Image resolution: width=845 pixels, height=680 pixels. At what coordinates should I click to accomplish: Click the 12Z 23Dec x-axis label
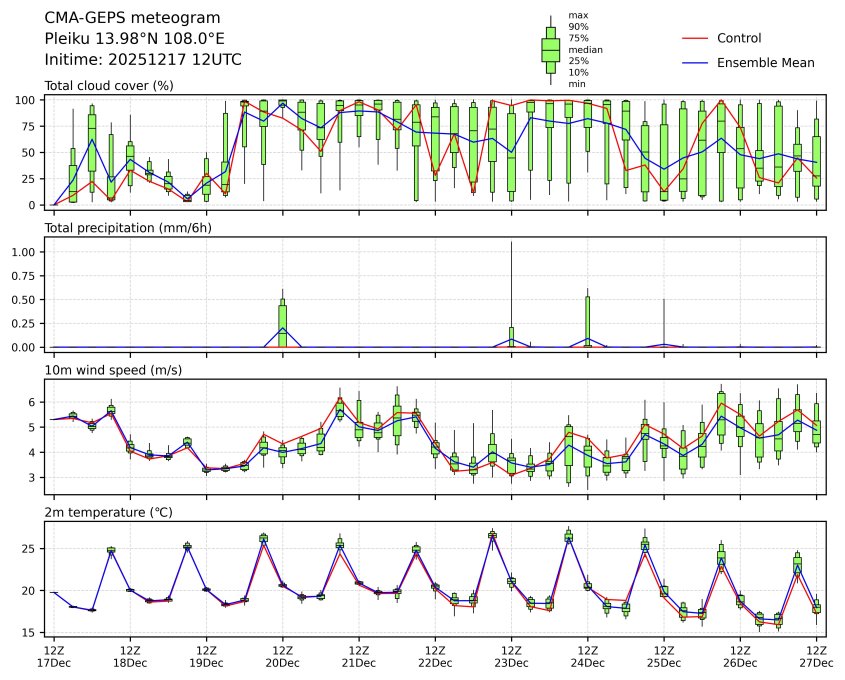pos(511,656)
